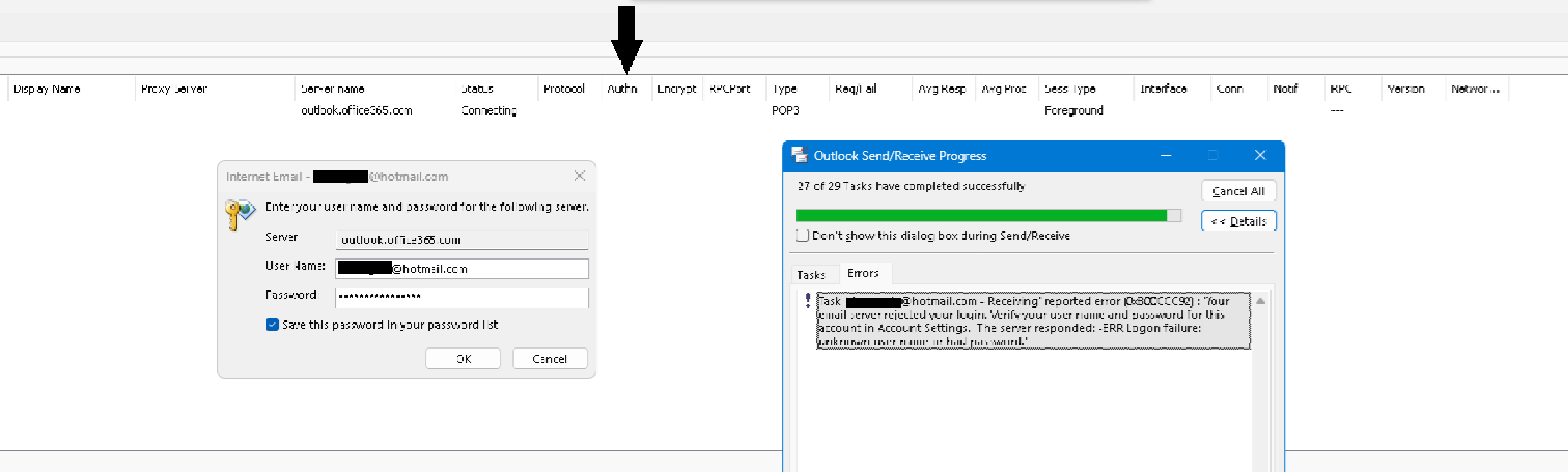Click the Password input field
The image size is (1568, 472).
pos(462,297)
